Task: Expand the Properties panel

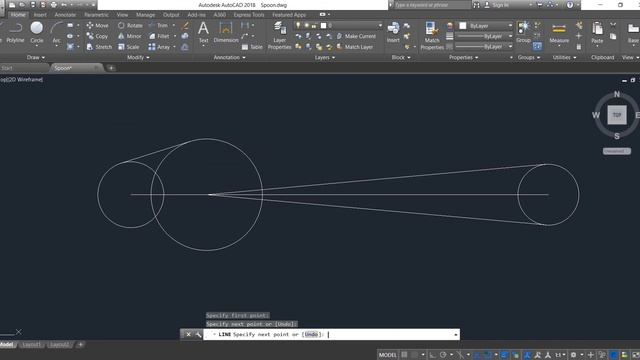Action: tap(463, 58)
